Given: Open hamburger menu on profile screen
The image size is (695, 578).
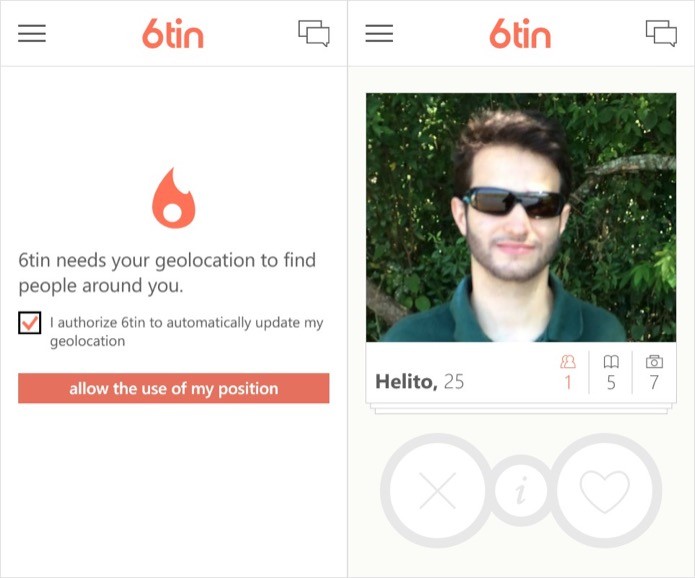Looking at the screenshot, I should pos(379,33).
